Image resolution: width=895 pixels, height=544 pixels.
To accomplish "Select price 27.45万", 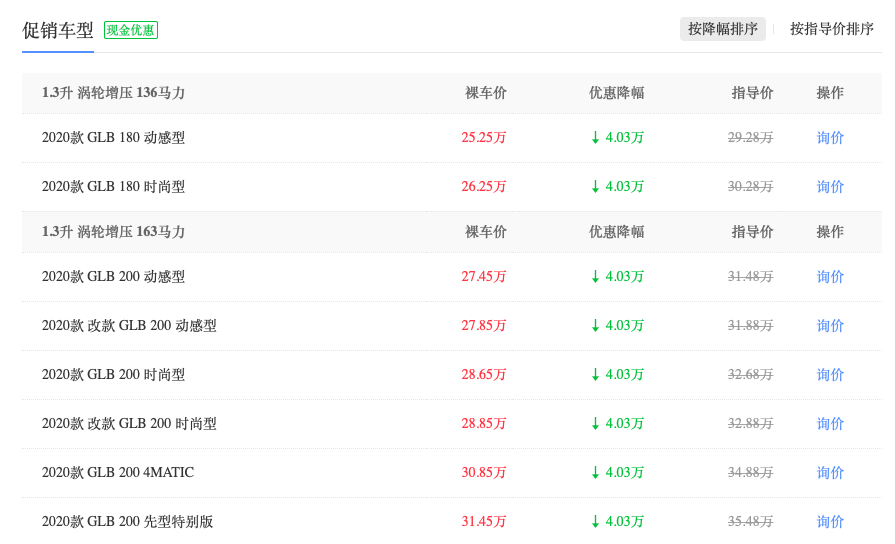I will [x=484, y=277].
